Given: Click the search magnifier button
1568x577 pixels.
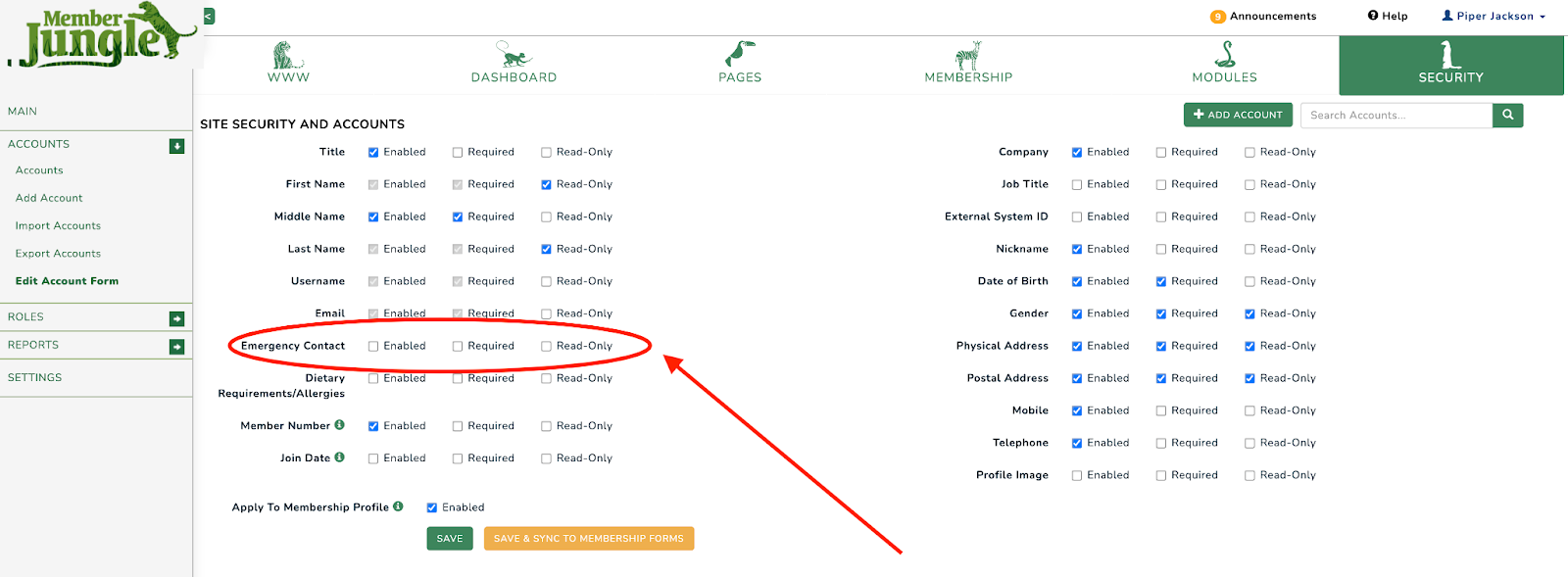Looking at the screenshot, I should coord(1508,115).
